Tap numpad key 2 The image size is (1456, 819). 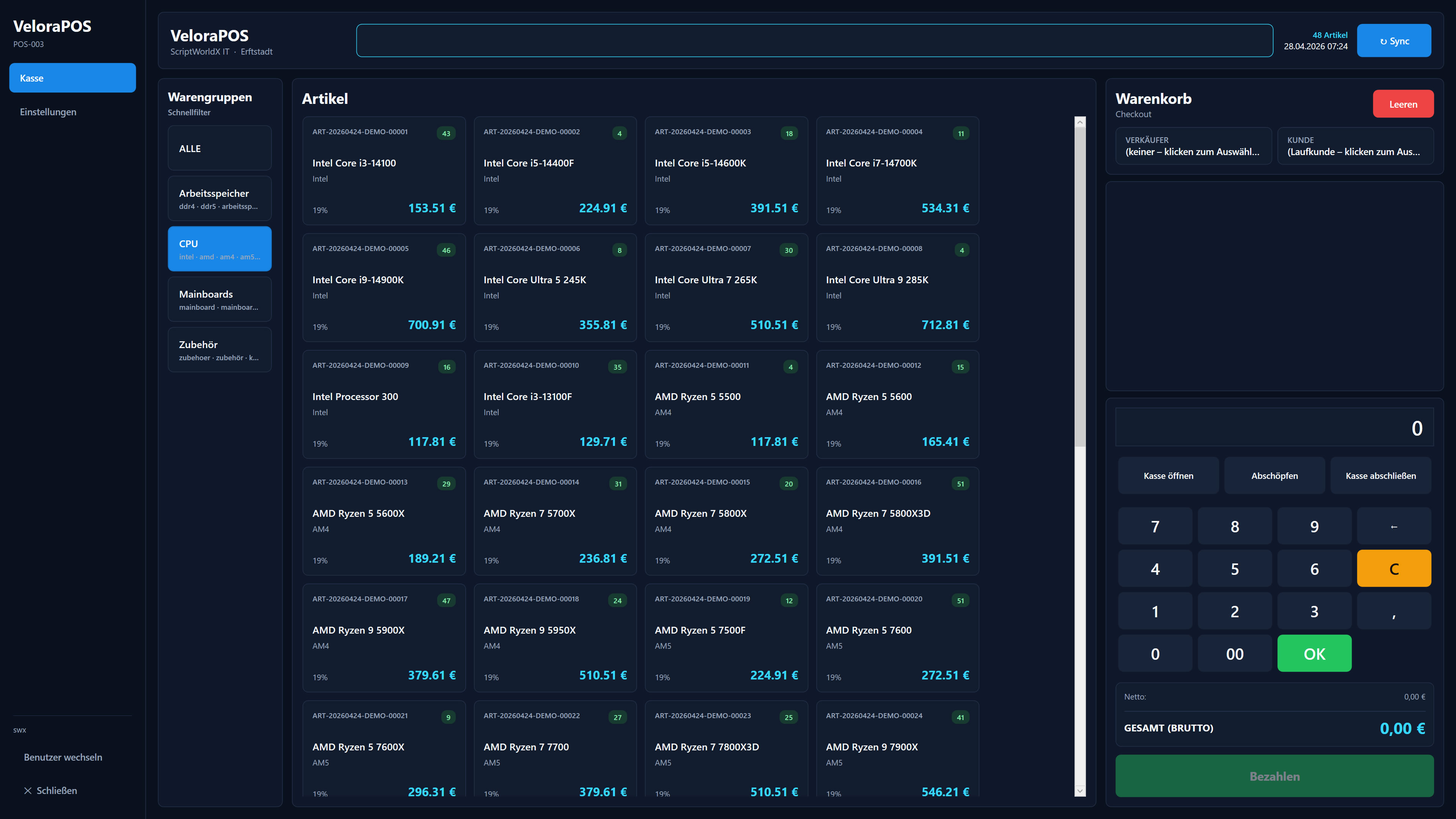1235,611
